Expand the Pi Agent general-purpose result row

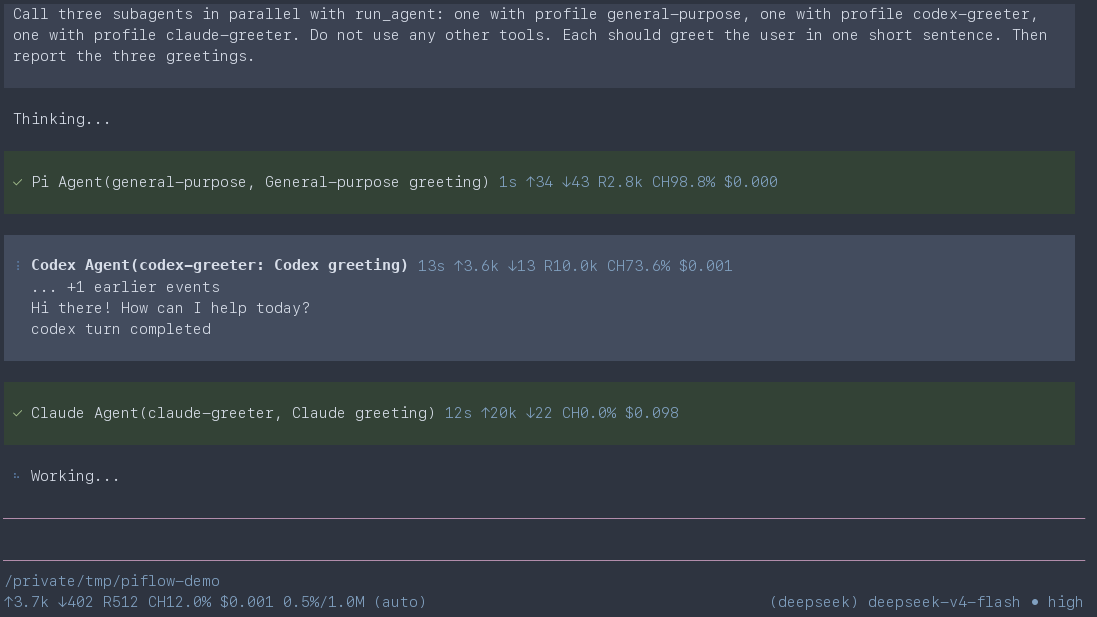(x=539, y=183)
